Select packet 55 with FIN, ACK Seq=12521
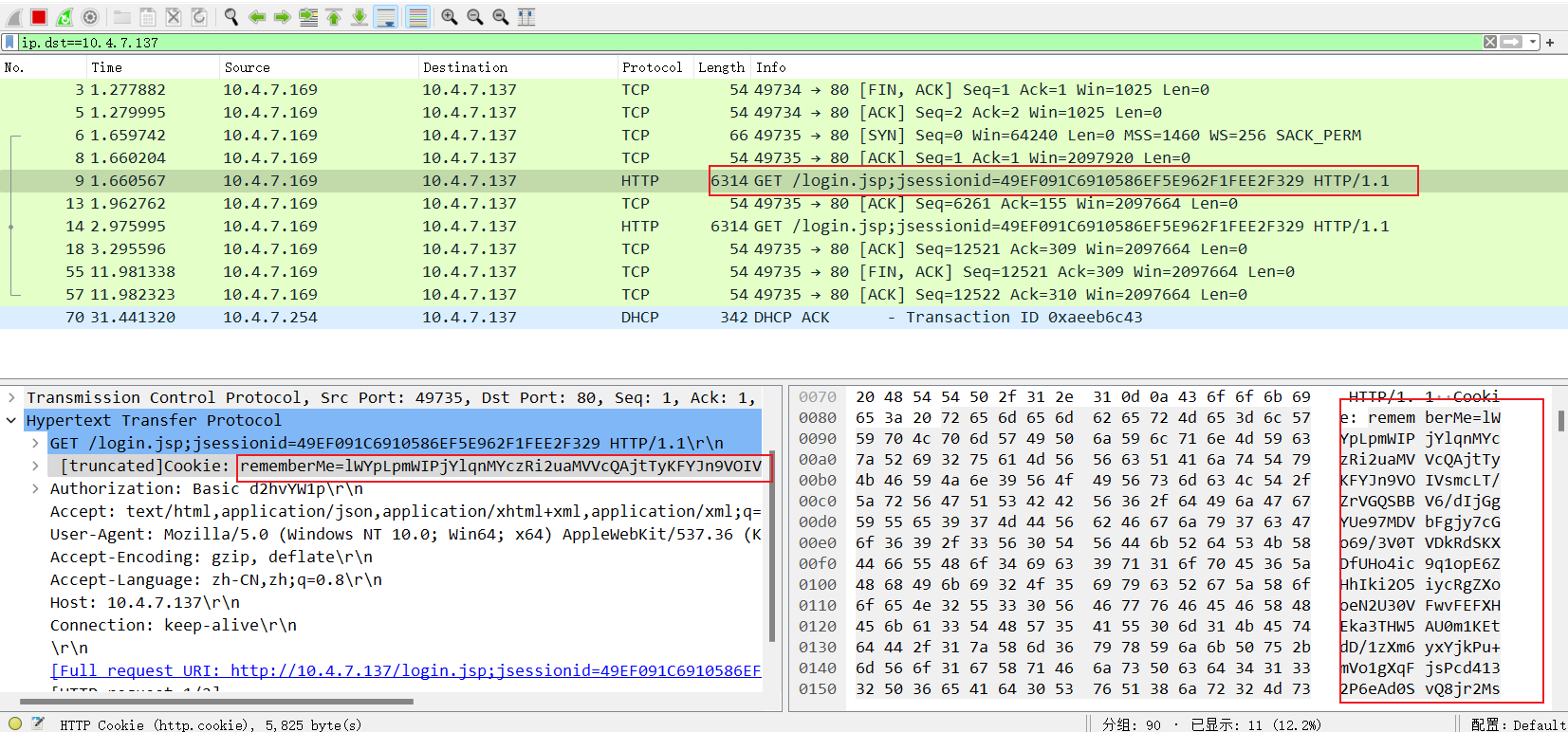This screenshot has width=1568, height=732. [x=784, y=272]
